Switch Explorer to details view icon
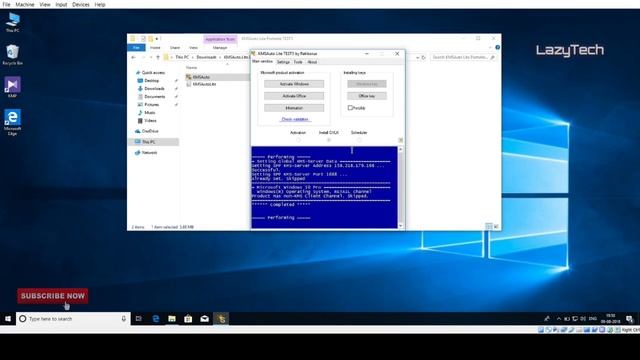The height and width of the screenshot is (360, 640). click(489, 226)
